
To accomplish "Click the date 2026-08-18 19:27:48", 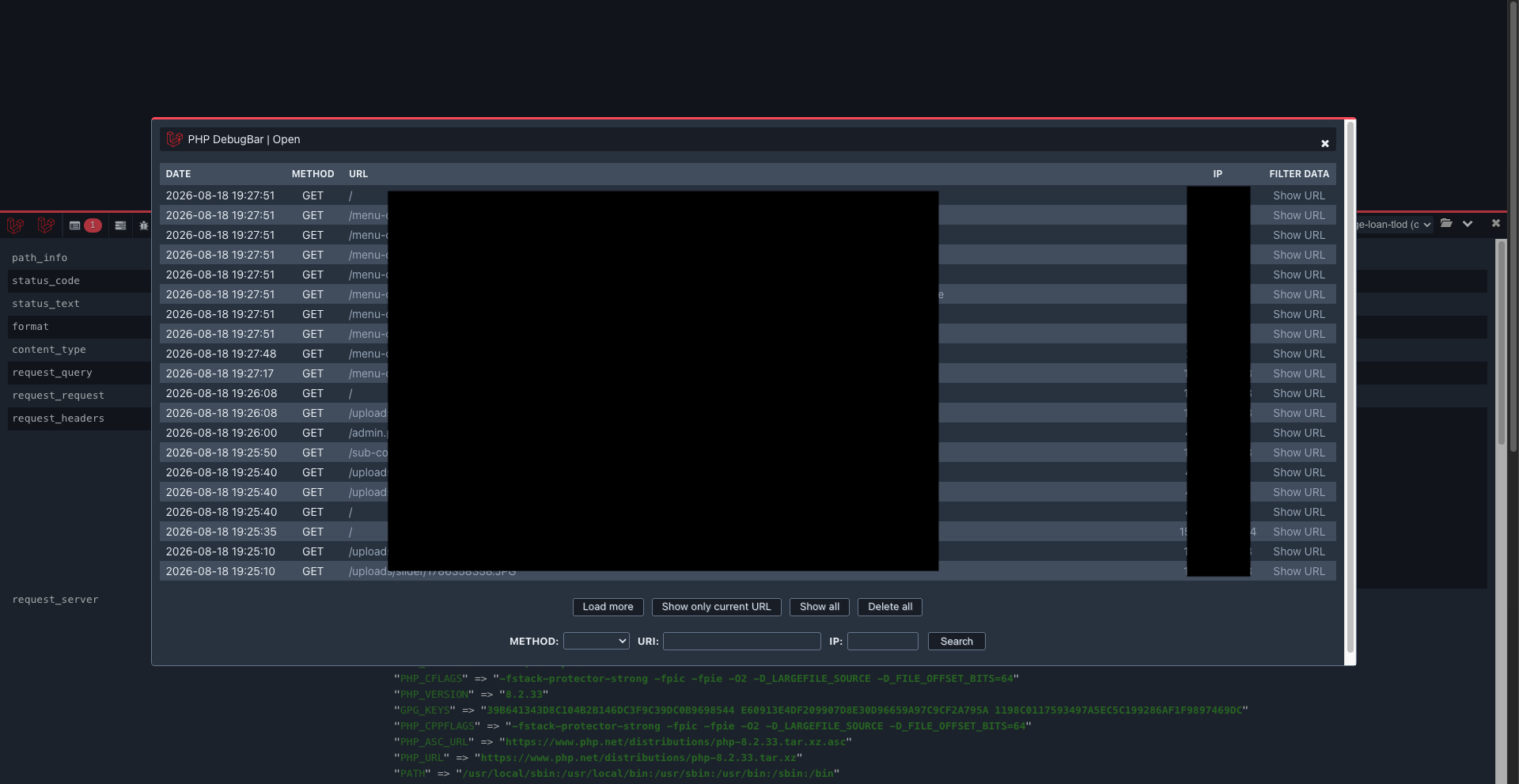I will 221,354.
